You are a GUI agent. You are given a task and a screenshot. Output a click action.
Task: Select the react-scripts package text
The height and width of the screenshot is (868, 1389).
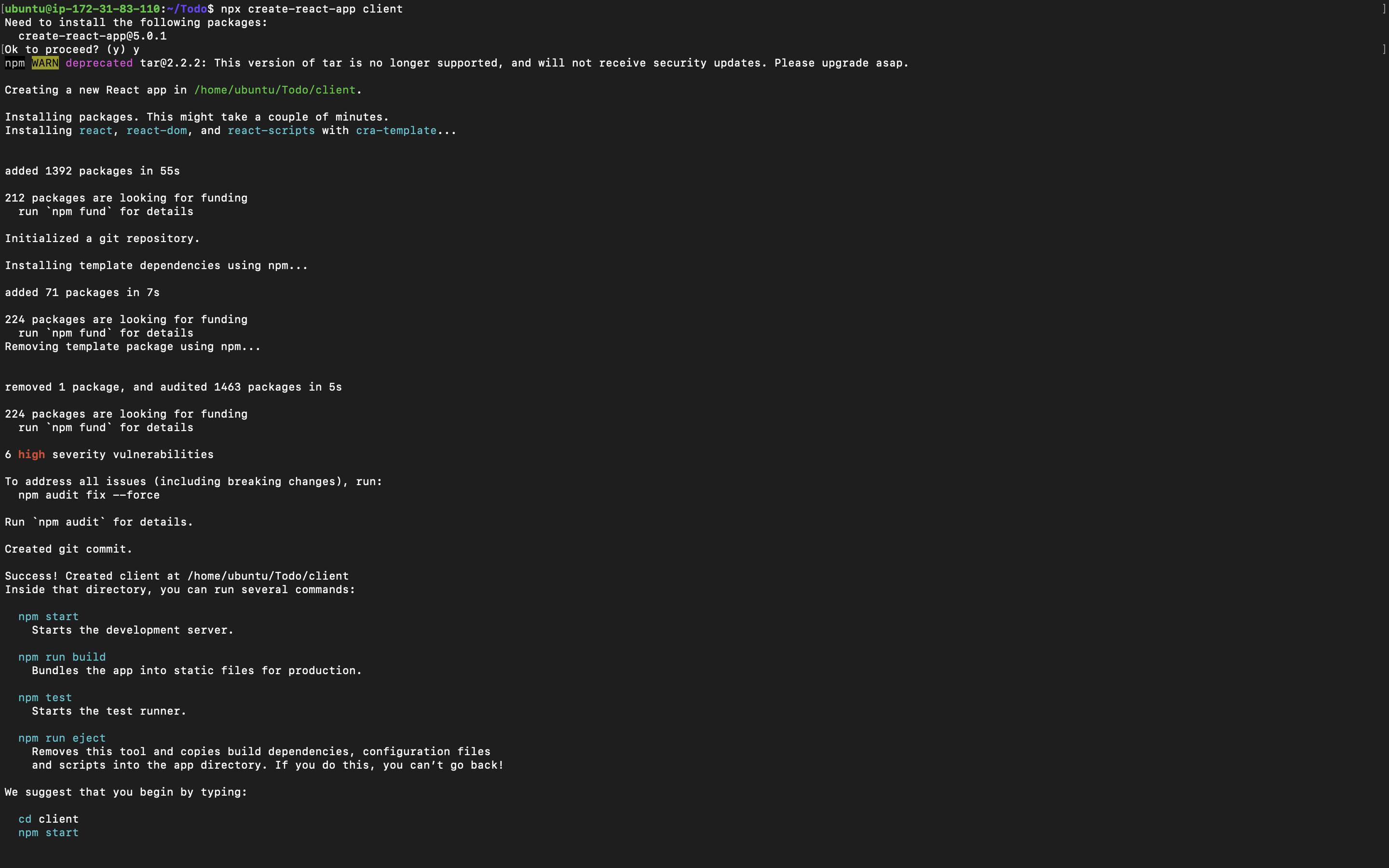[271, 130]
